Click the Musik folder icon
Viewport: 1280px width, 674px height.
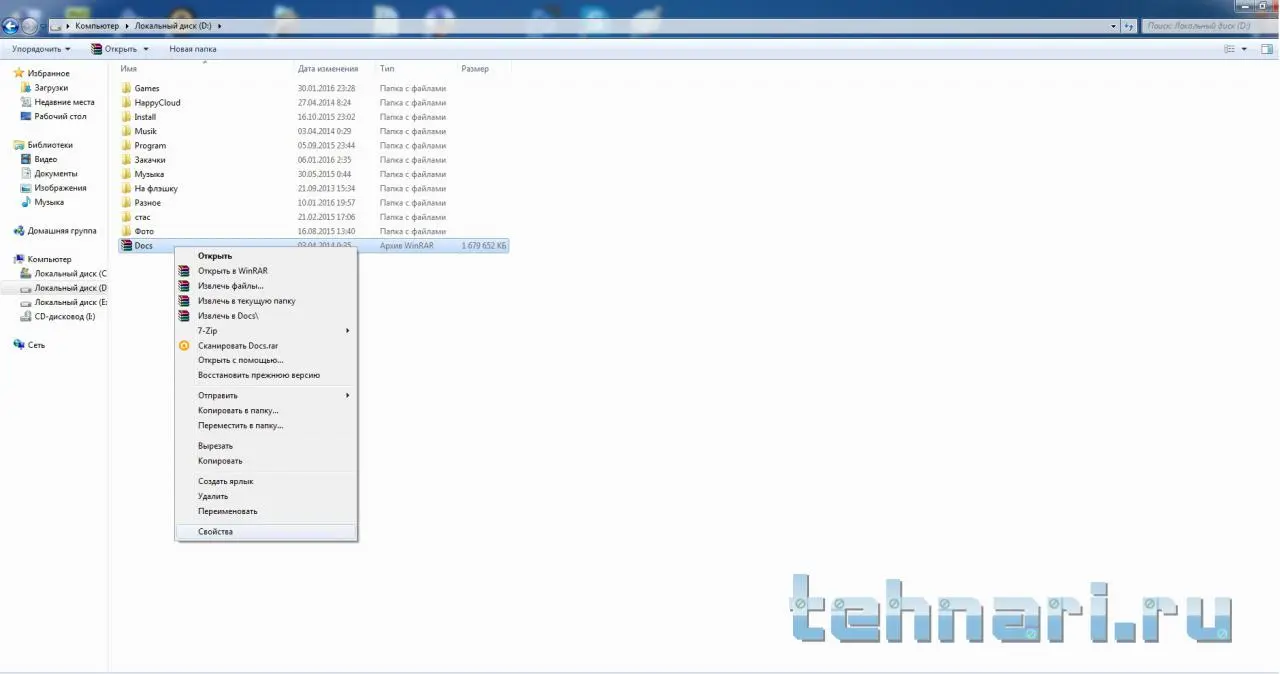click(126, 131)
